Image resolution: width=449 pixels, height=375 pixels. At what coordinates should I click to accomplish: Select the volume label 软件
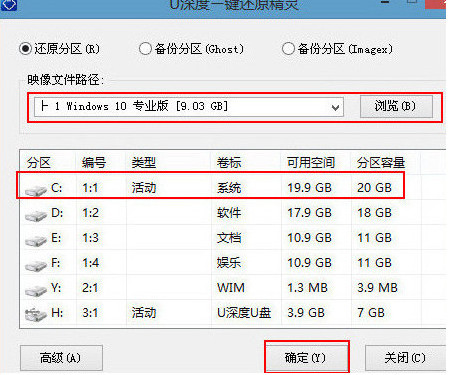coord(229,213)
